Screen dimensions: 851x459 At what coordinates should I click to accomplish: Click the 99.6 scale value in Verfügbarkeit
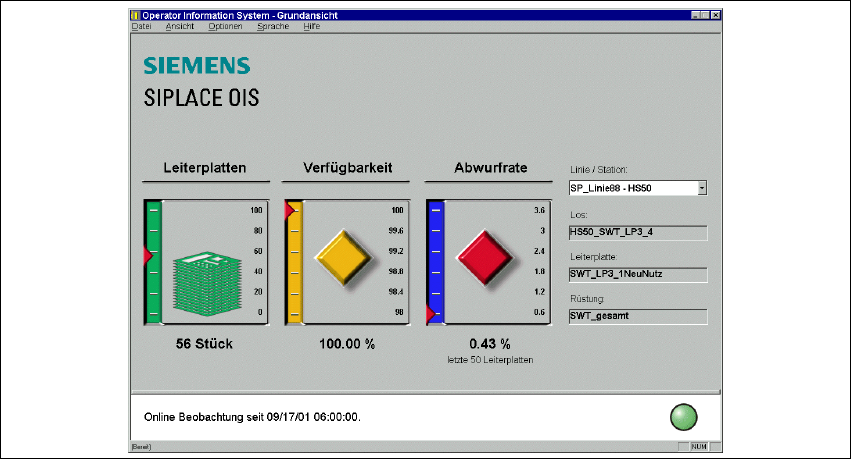pyautogui.click(x=396, y=231)
